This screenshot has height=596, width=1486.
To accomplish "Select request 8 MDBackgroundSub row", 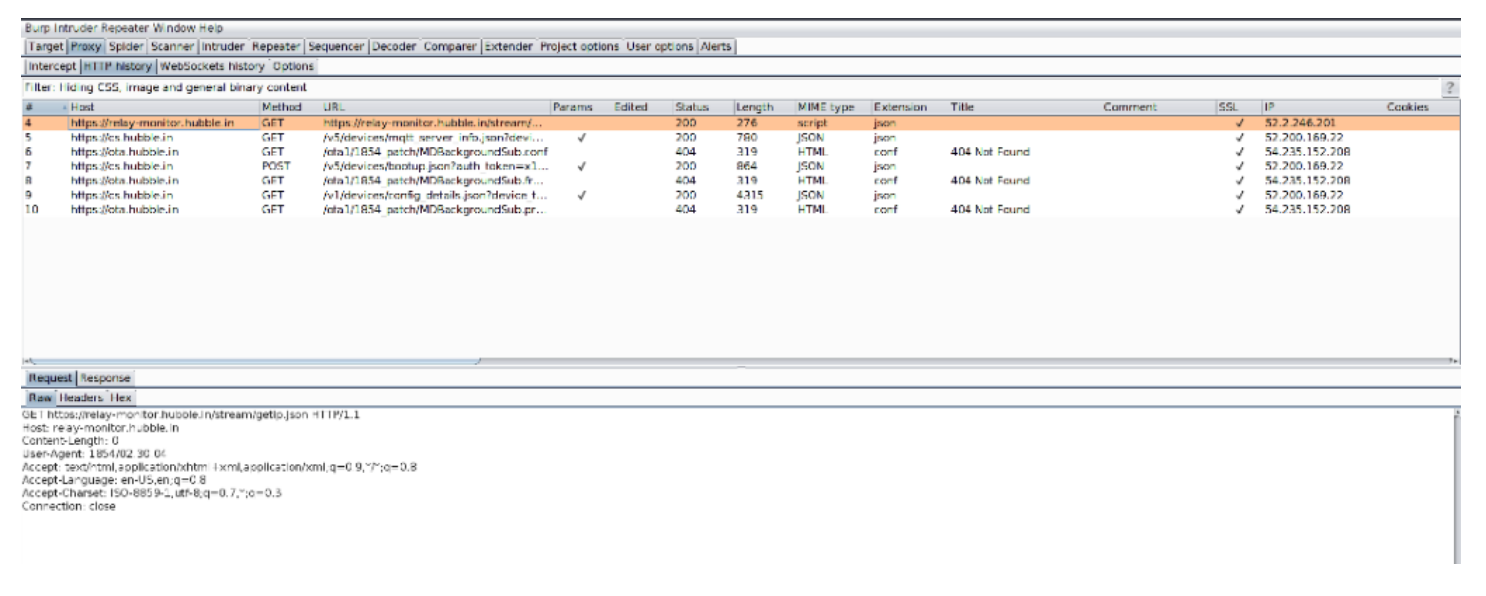I will [x=740, y=180].
